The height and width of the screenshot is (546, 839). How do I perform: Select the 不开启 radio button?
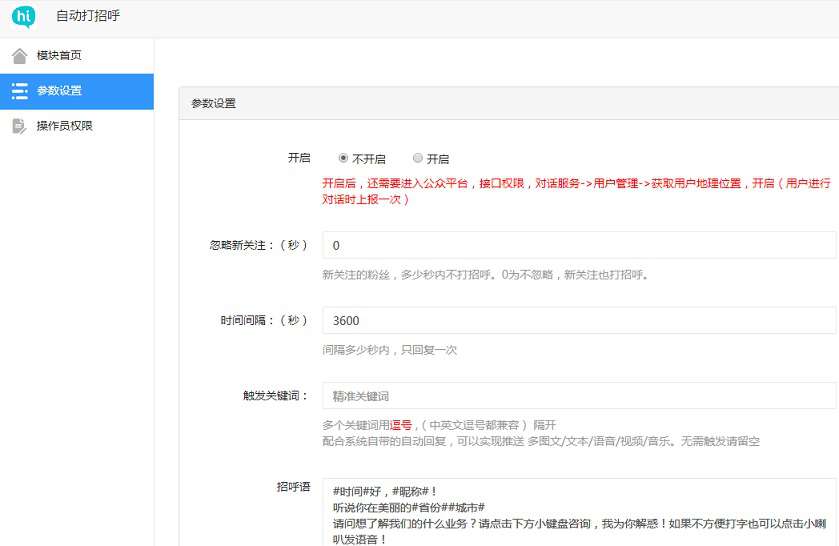(344, 158)
